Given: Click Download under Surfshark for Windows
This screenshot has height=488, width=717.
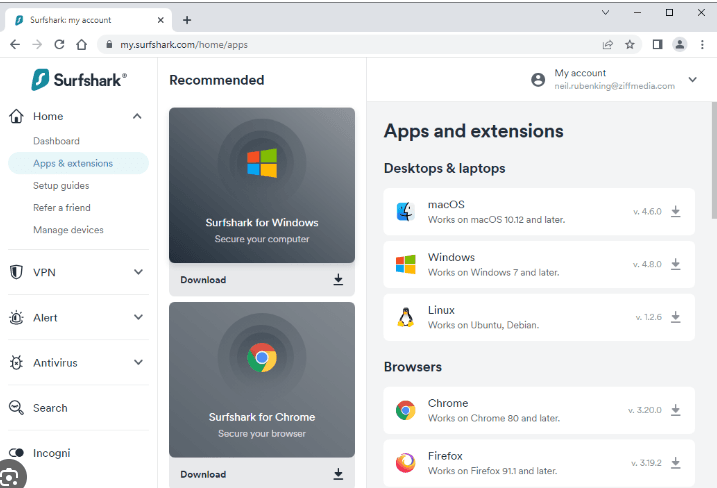Looking at the screenshot, I should [262, 279].
